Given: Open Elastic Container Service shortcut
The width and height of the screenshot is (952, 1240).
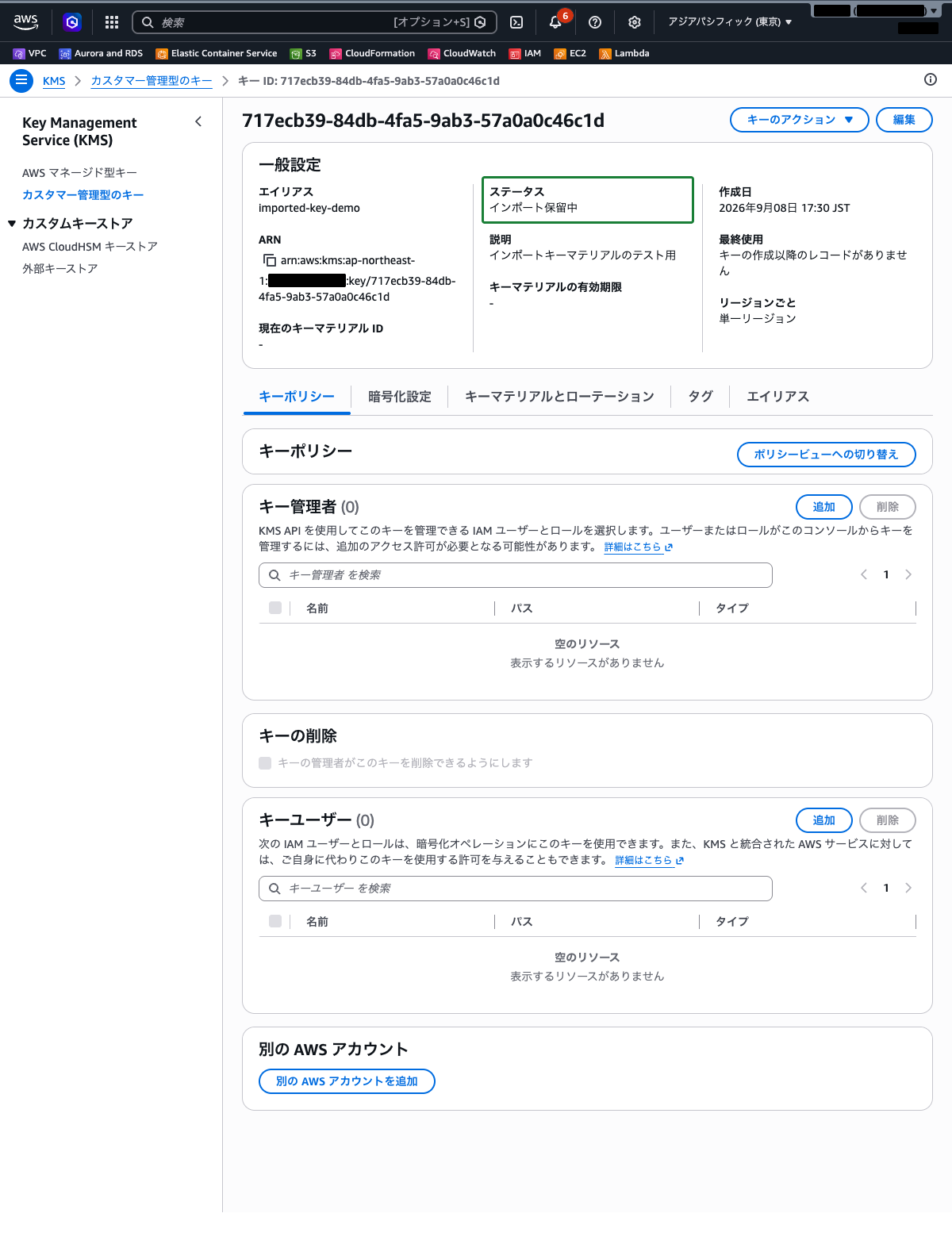Looking at the screenshot, I should tap(217, 53).
